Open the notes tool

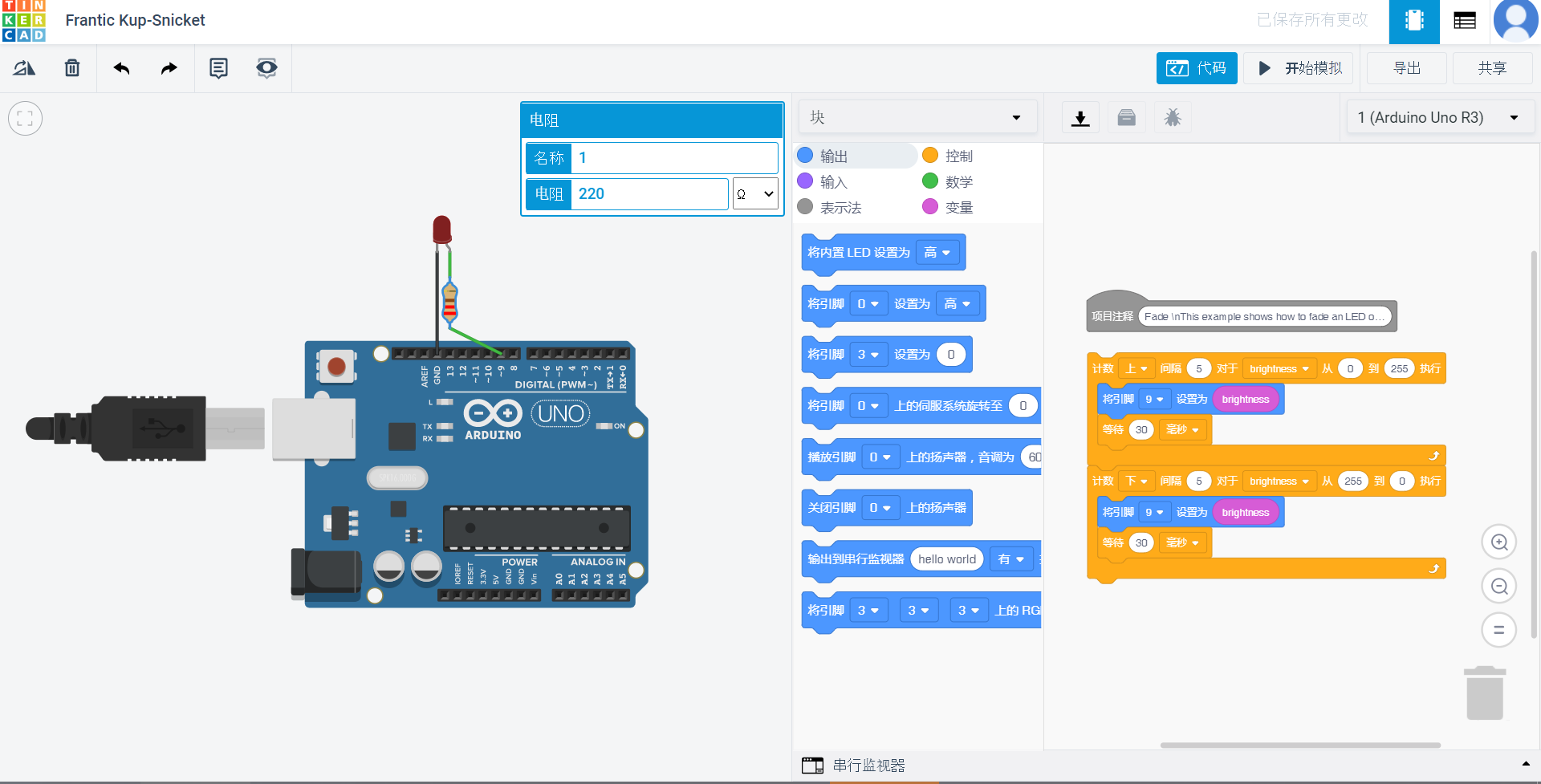[x=218, y=68]
